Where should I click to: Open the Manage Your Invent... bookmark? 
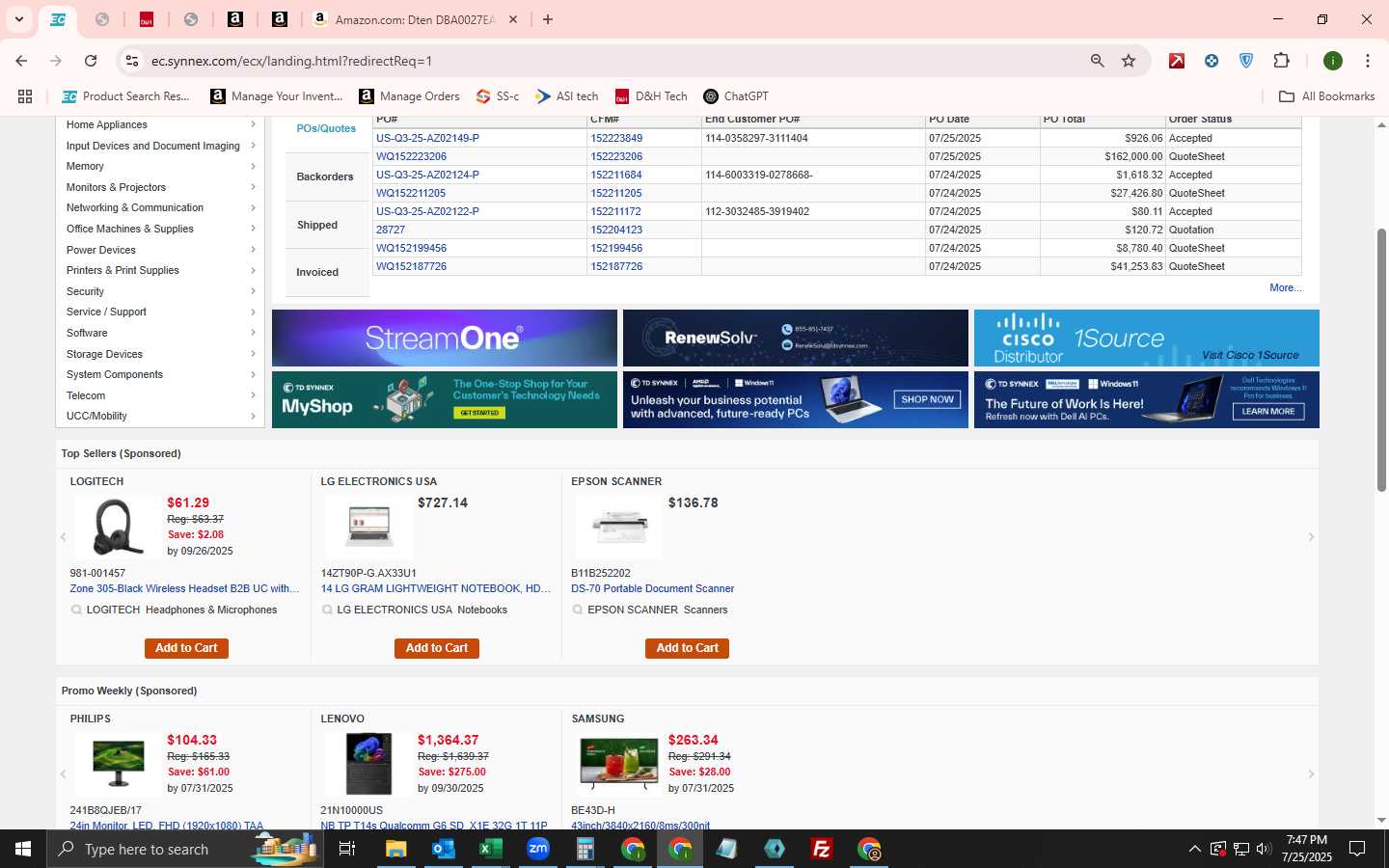click(277, 96)
